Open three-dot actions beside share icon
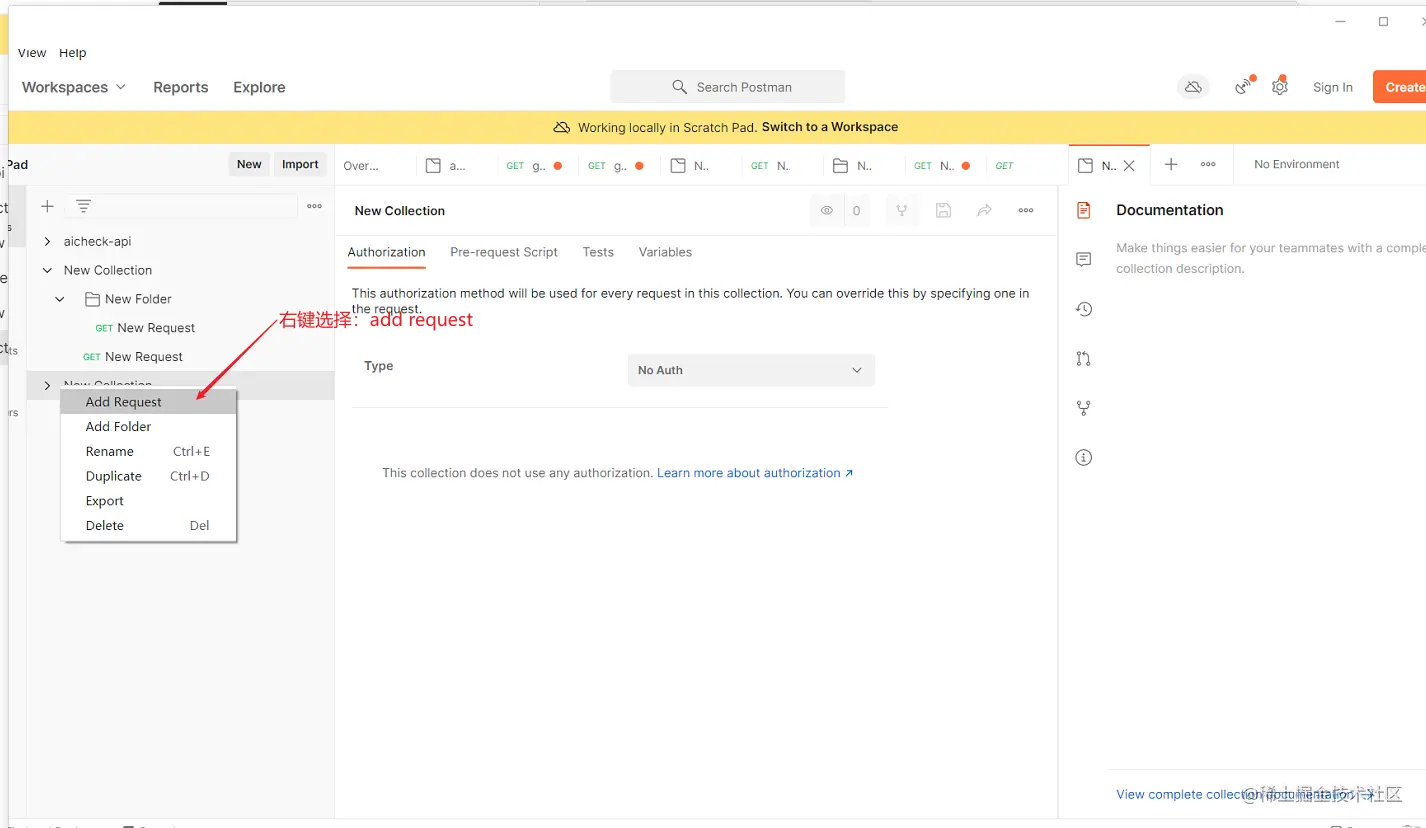The height and width of the screenshot is (828, 1426). pyautogui.click(x=1026, y=210)
